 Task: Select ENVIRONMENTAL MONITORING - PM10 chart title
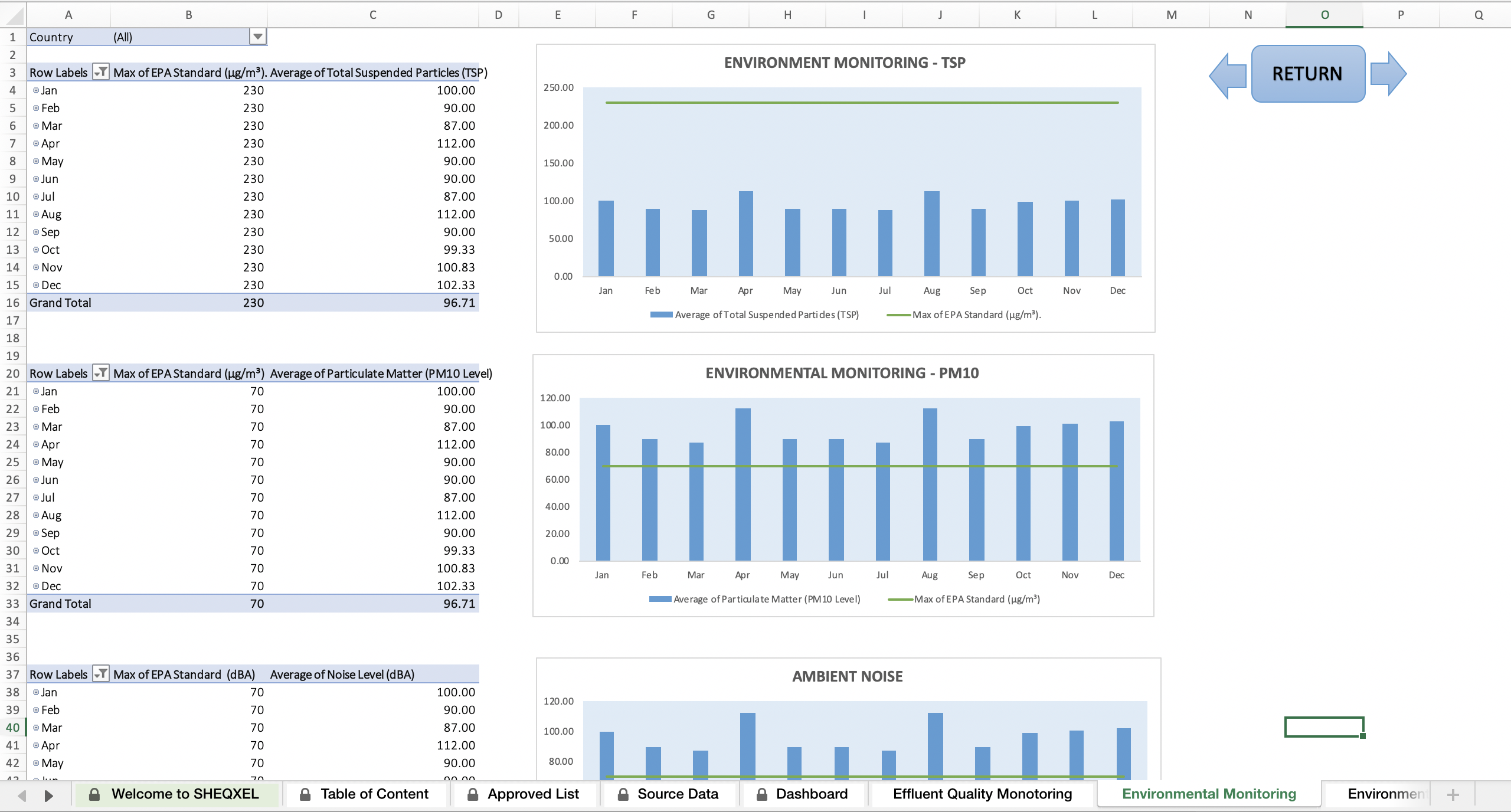(842, 373)
